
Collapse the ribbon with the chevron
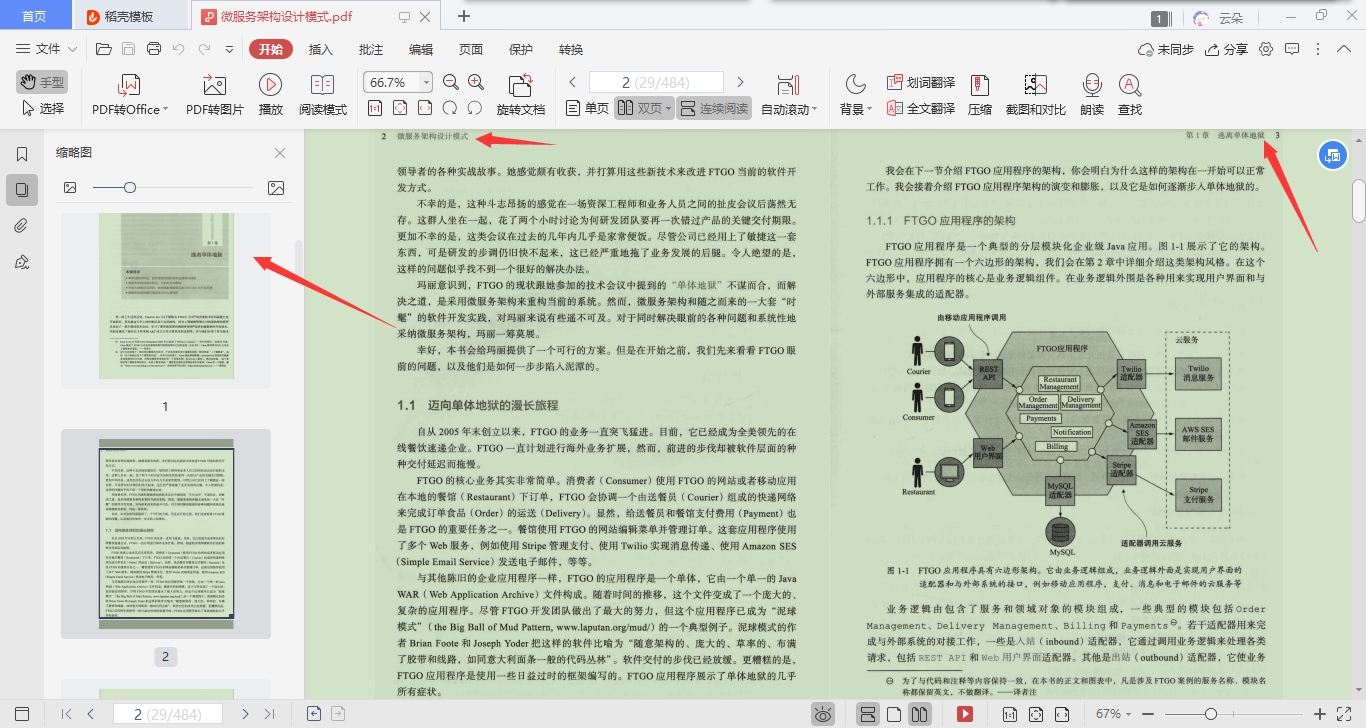pyautogui.click(x=1343, y=49)
